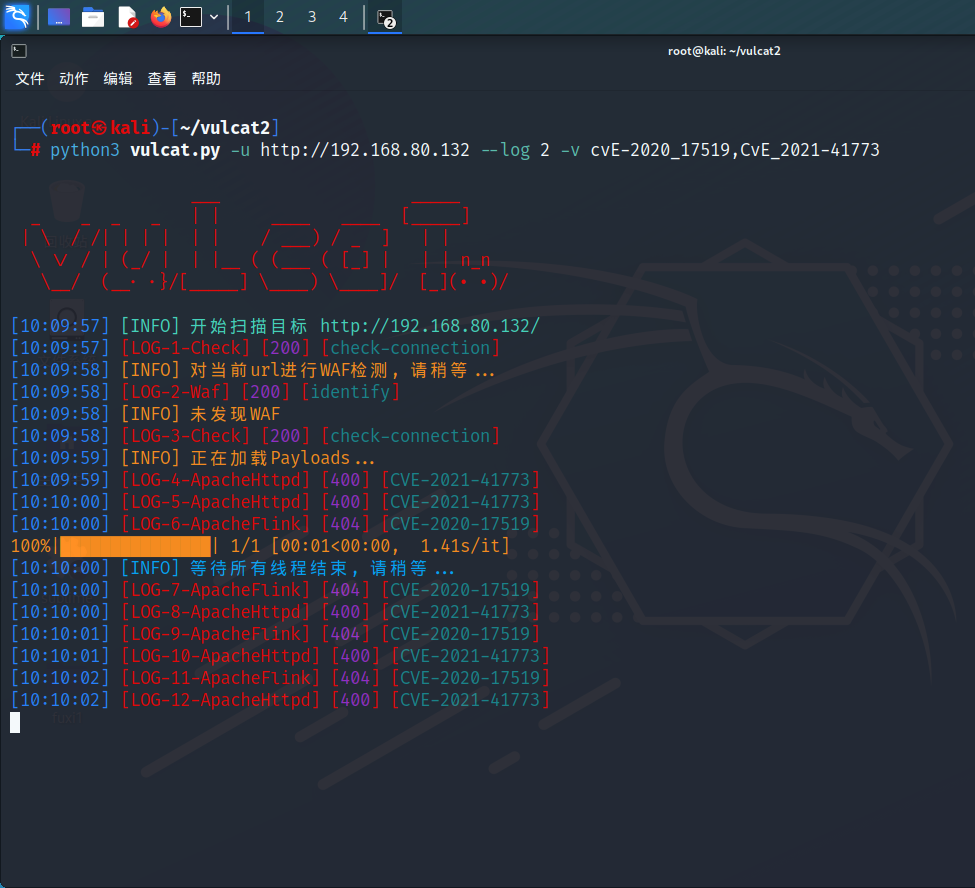Click the show desktop panel icon
975x888 pixels.
tap(59, 17)
